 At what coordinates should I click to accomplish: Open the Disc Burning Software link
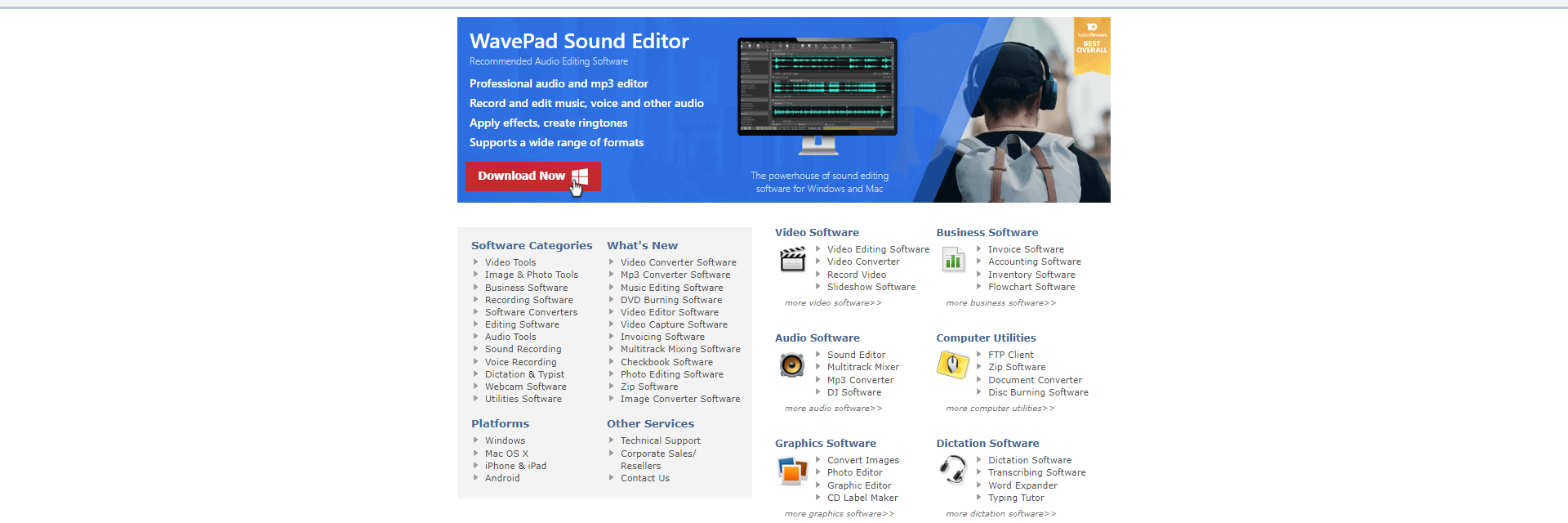[x=1038, y=392]
